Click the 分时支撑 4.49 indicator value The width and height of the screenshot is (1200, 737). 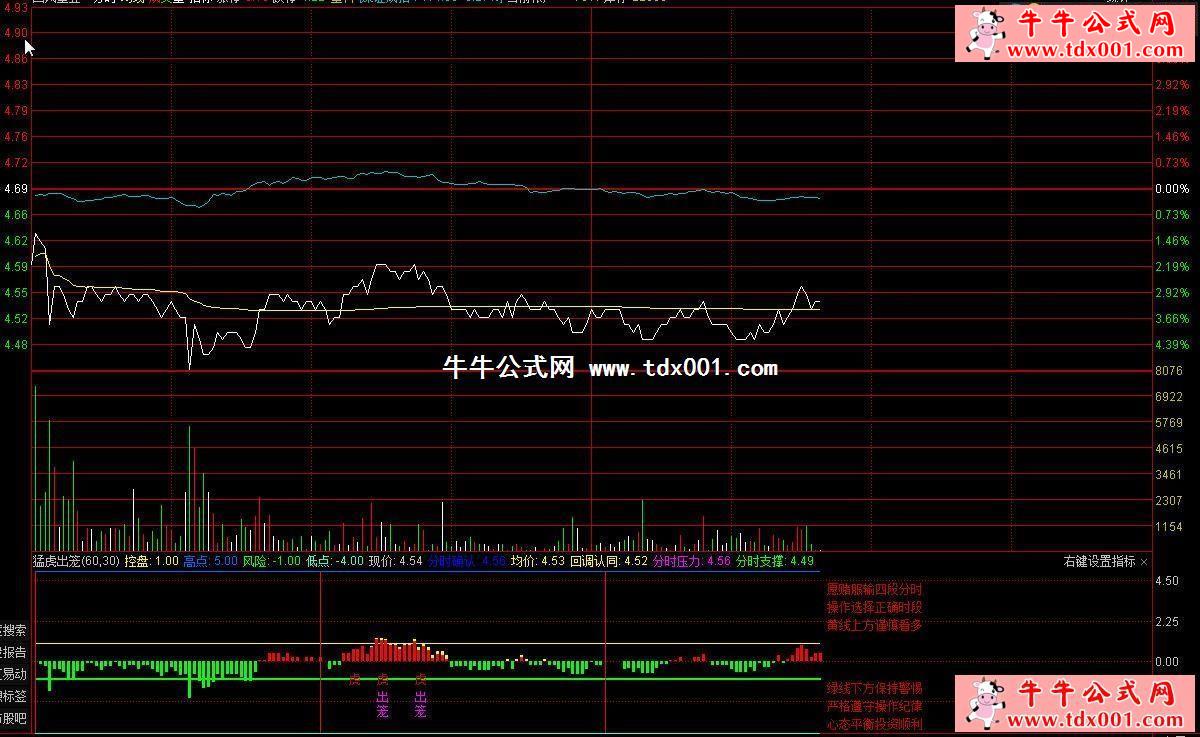click(x=774, y=562)
